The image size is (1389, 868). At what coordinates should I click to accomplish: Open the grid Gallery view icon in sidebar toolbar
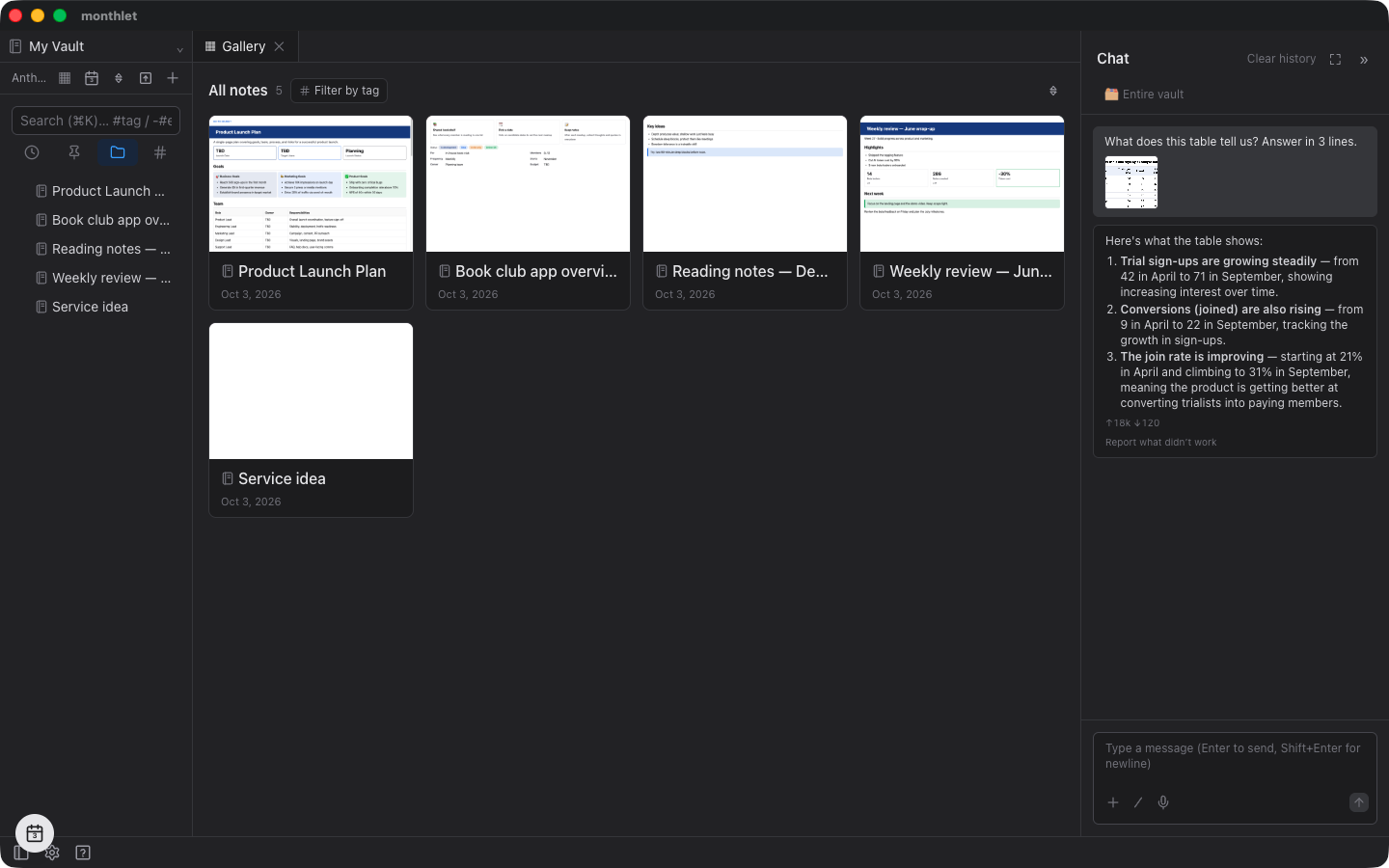coord(65,78)
